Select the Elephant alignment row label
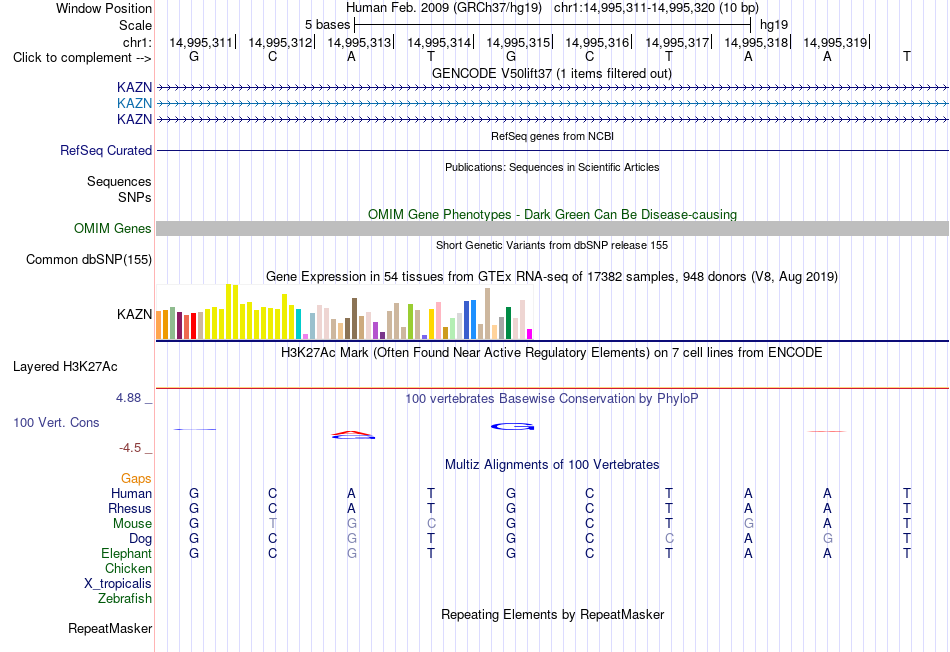Image resolution: width=950 pixels, height=652 pixels. coord(126,553)
